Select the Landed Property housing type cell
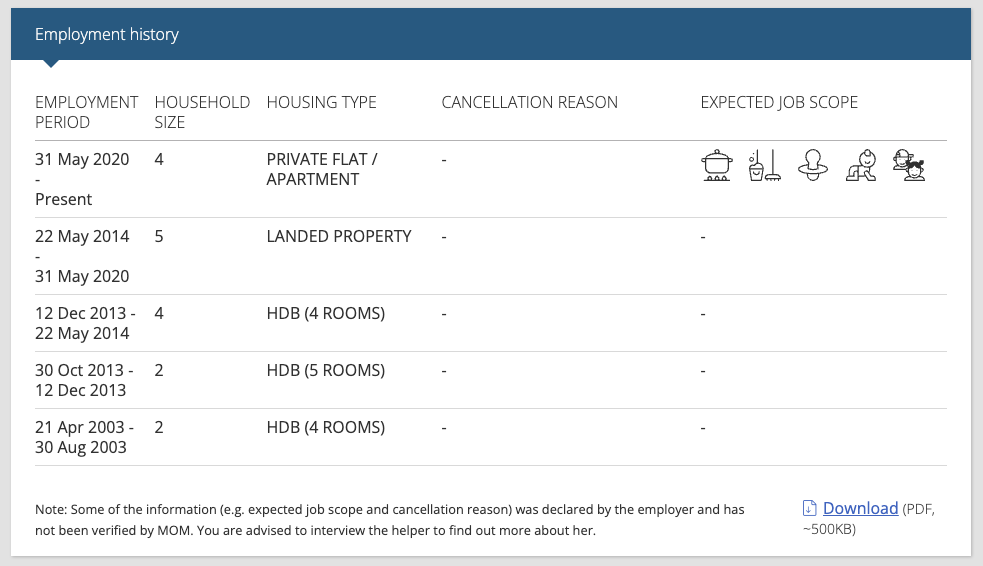The width and height of the screenshot is (983, 566). tap(339, 236)
